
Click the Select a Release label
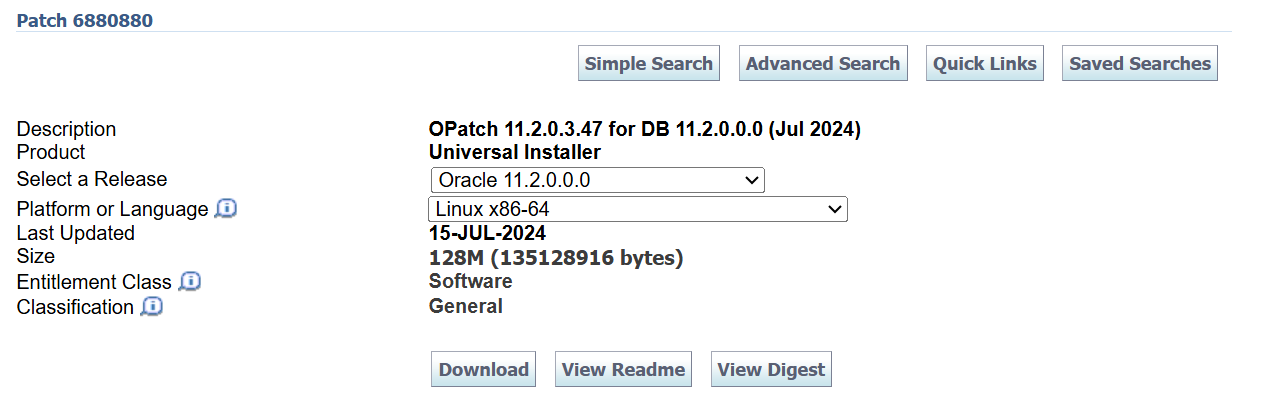[92, 179]
